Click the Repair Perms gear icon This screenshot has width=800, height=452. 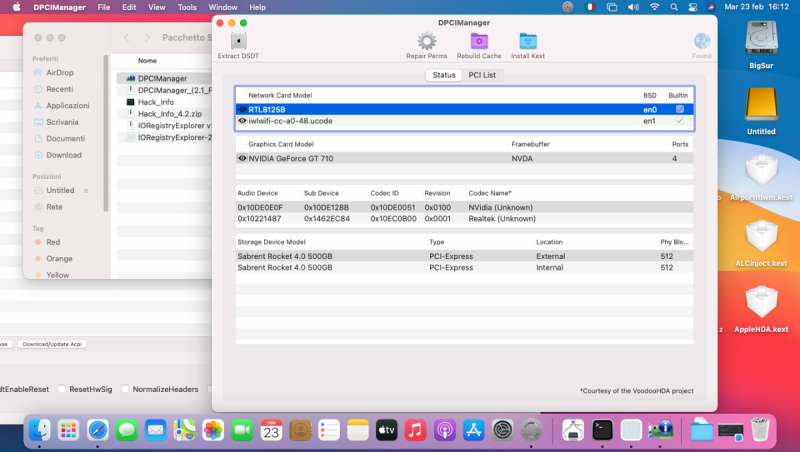(427, 42)
